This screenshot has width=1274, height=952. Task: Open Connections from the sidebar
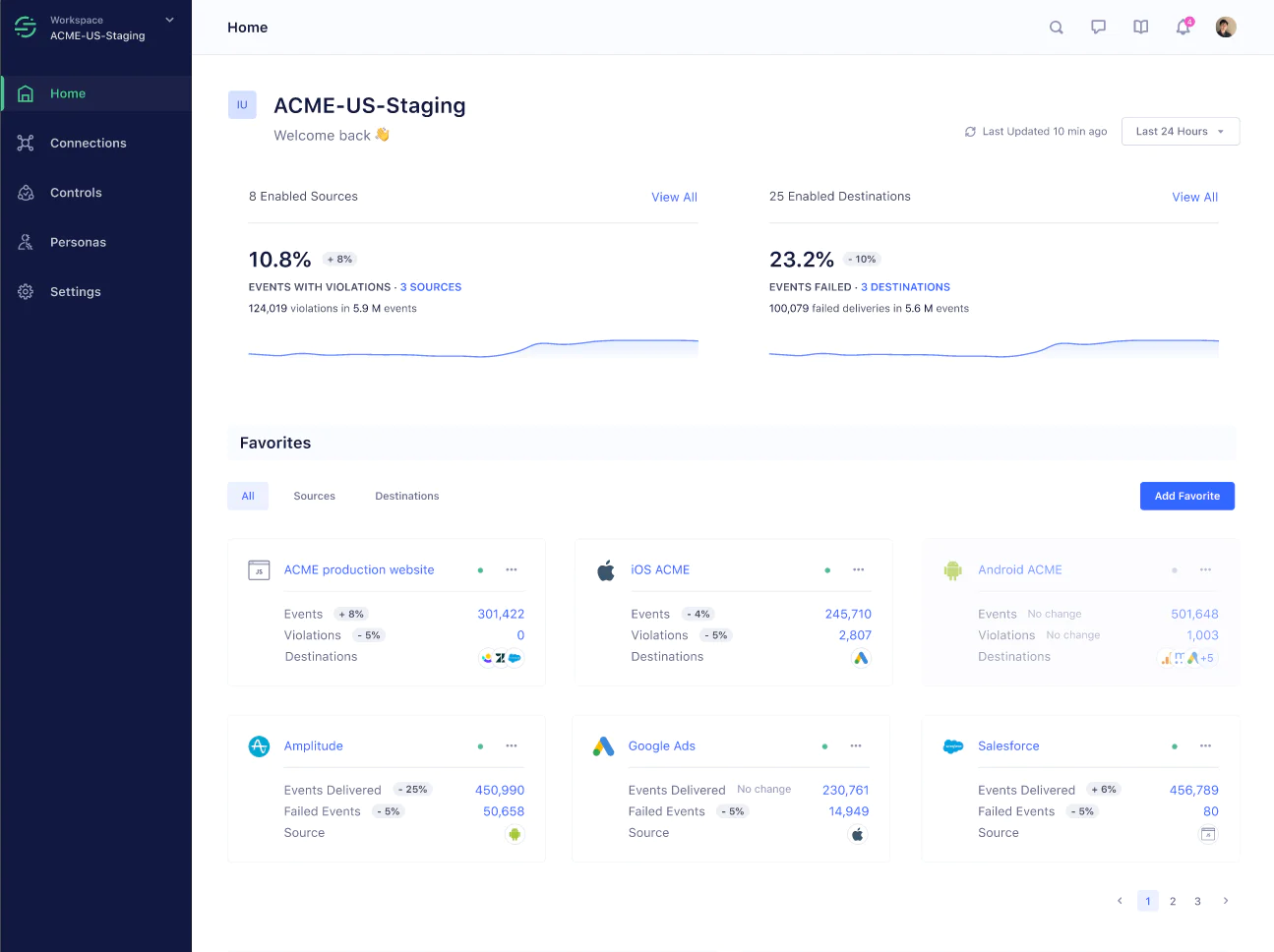[89, 143]
